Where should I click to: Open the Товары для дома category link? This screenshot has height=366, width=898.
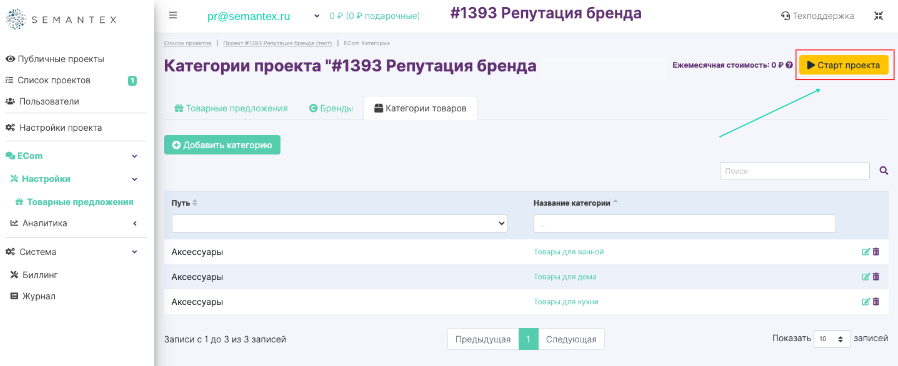[565, 277]
